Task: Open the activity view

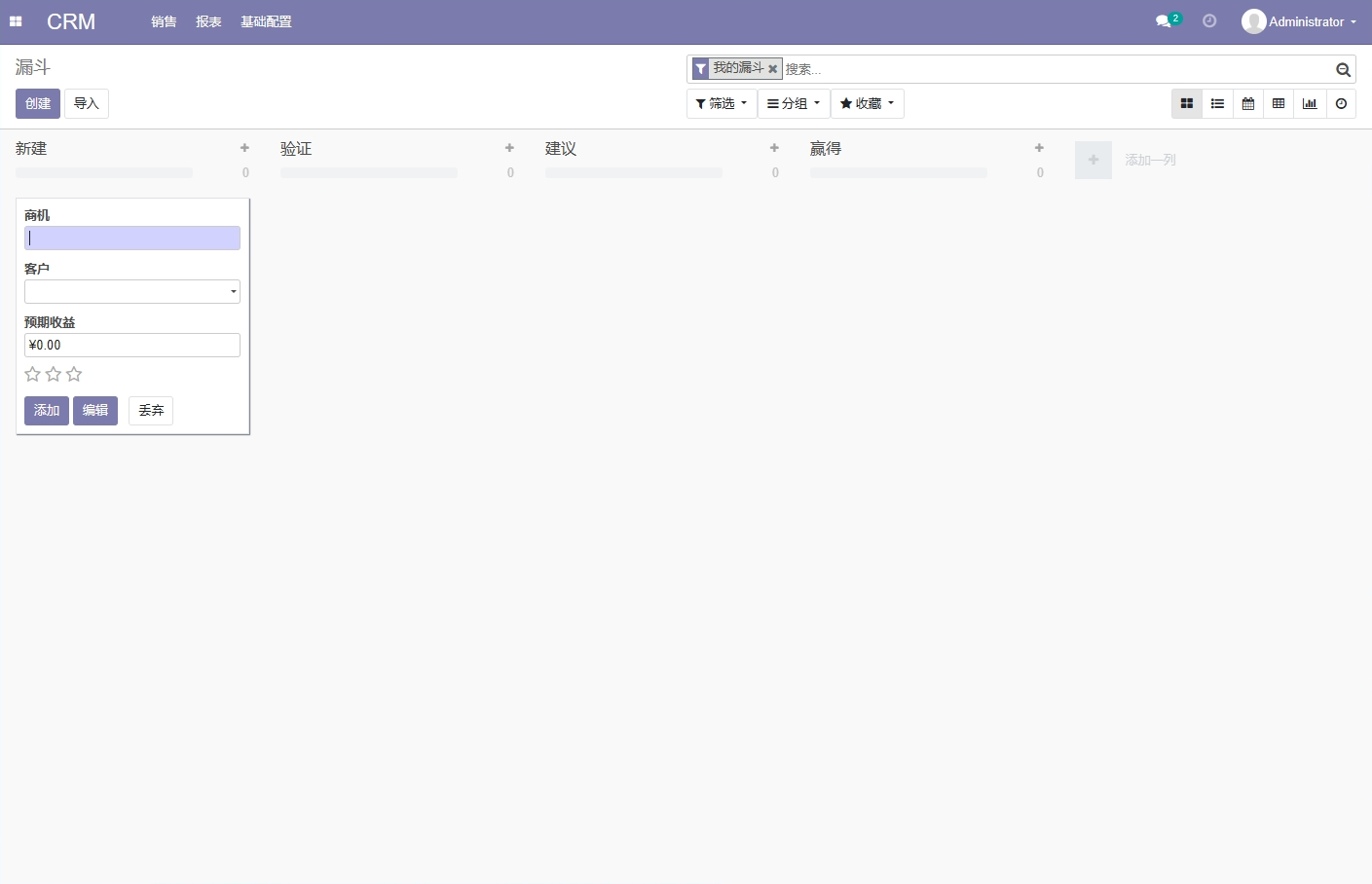Action: tap(1341, 103)
